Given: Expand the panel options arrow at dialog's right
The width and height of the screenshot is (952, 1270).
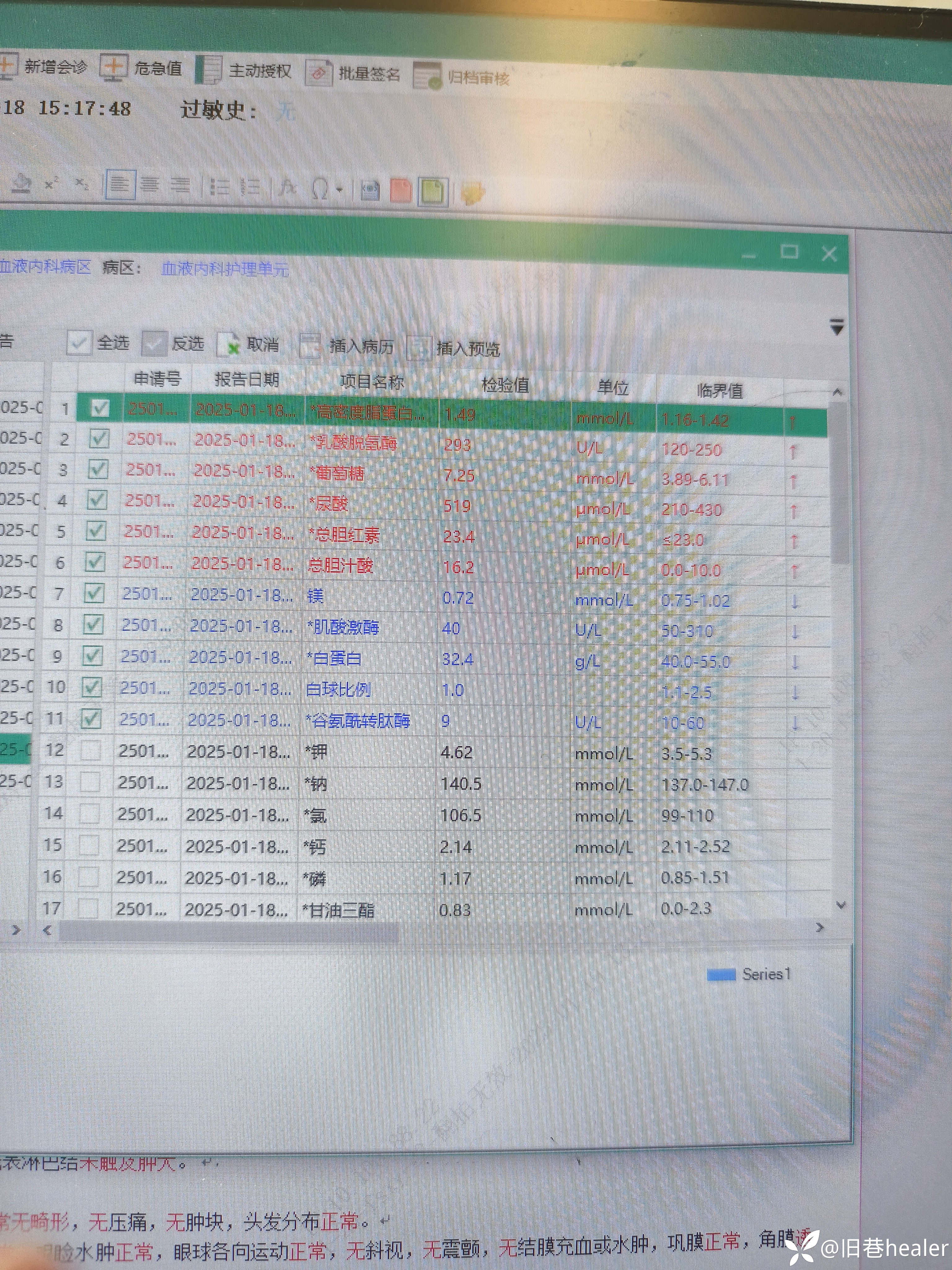Looking at the screenshot, I should (837, 327).
